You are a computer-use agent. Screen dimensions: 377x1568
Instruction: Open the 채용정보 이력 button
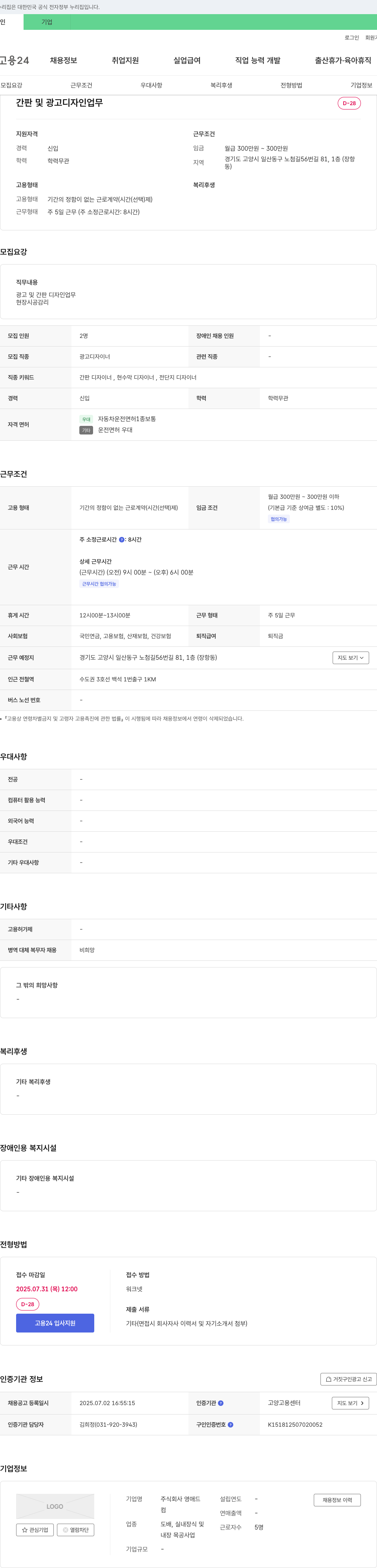(x=337, y=1500)
